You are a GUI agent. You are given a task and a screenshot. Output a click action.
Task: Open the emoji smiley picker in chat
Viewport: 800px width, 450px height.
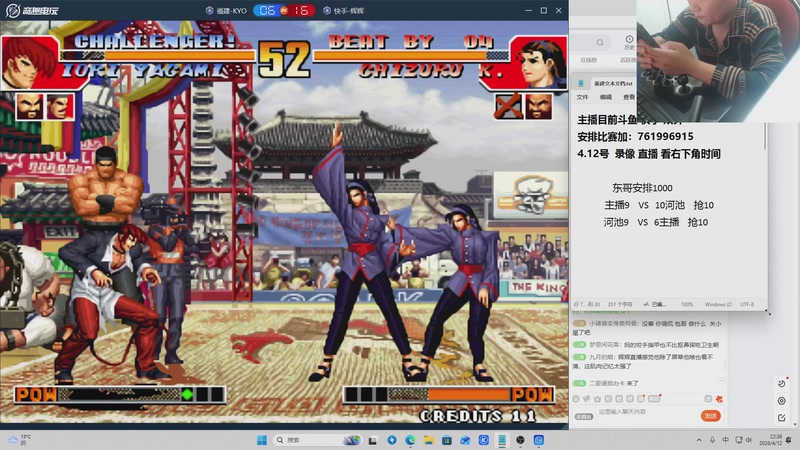[576, 399]
